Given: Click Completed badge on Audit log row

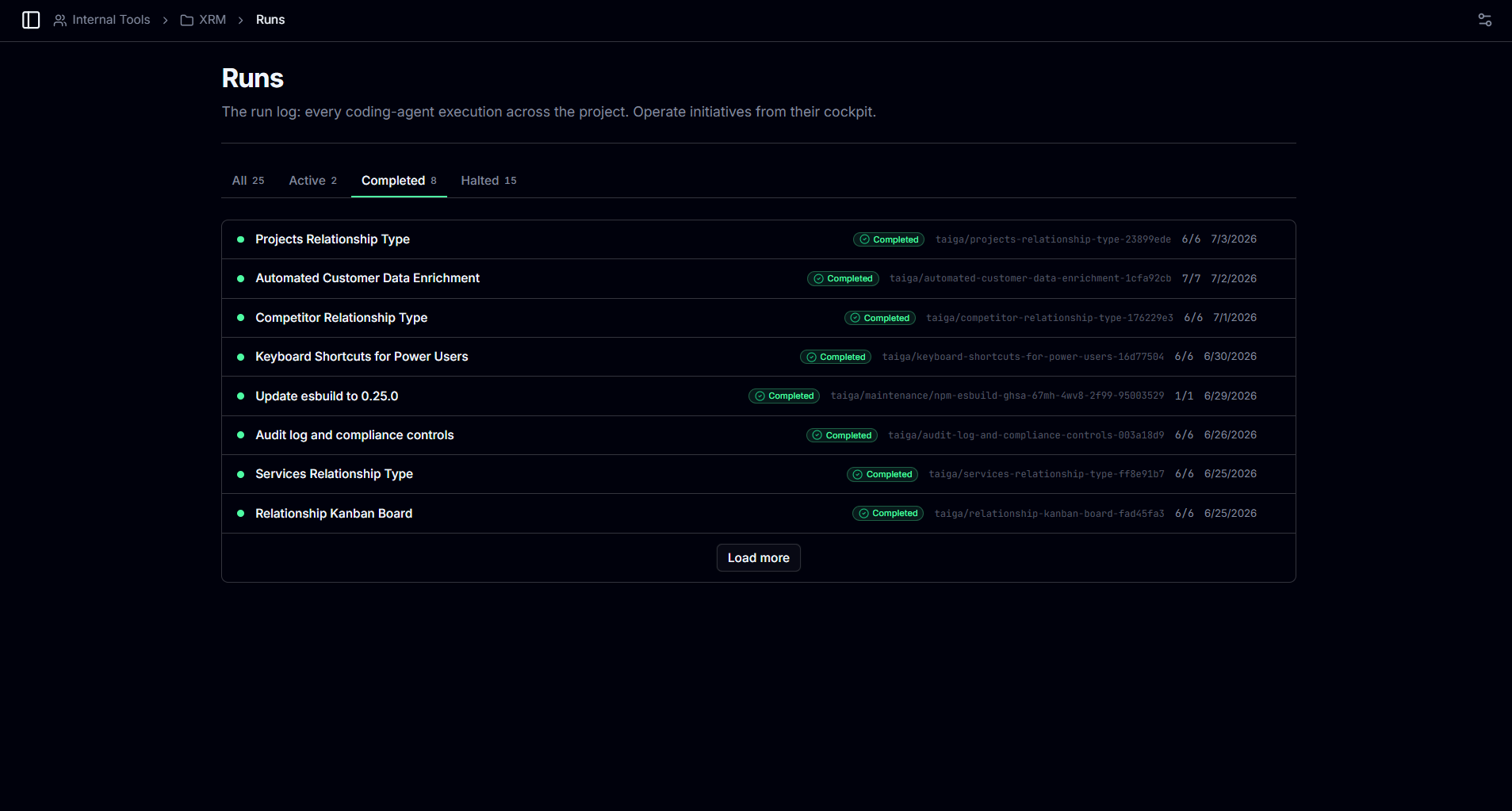Looking at the screenshot, I should pos(842,435).
